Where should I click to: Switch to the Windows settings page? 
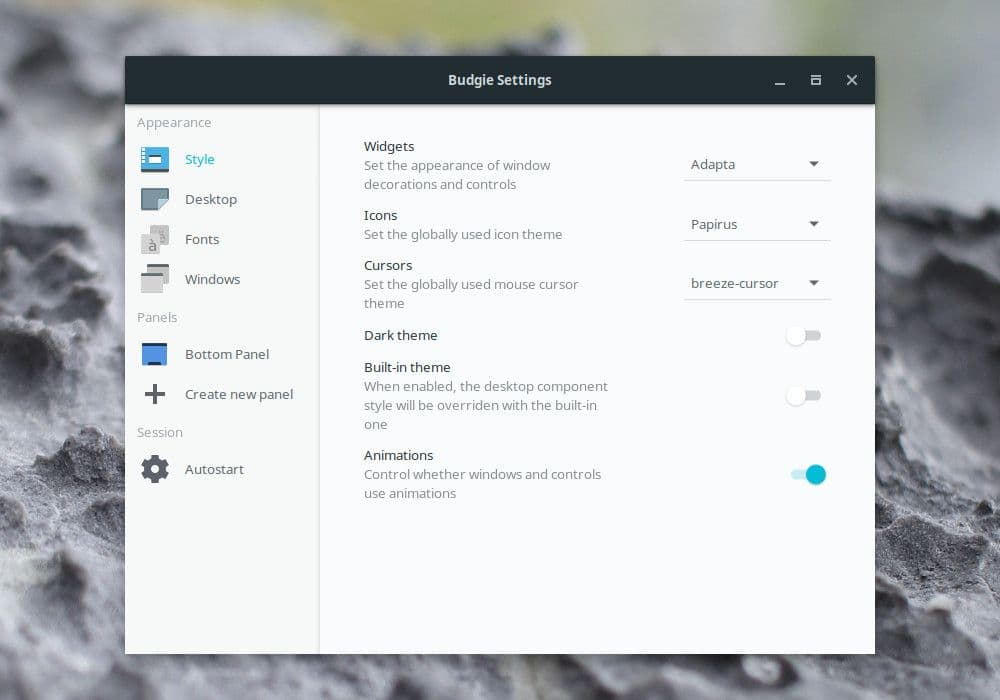coord(222,279)
